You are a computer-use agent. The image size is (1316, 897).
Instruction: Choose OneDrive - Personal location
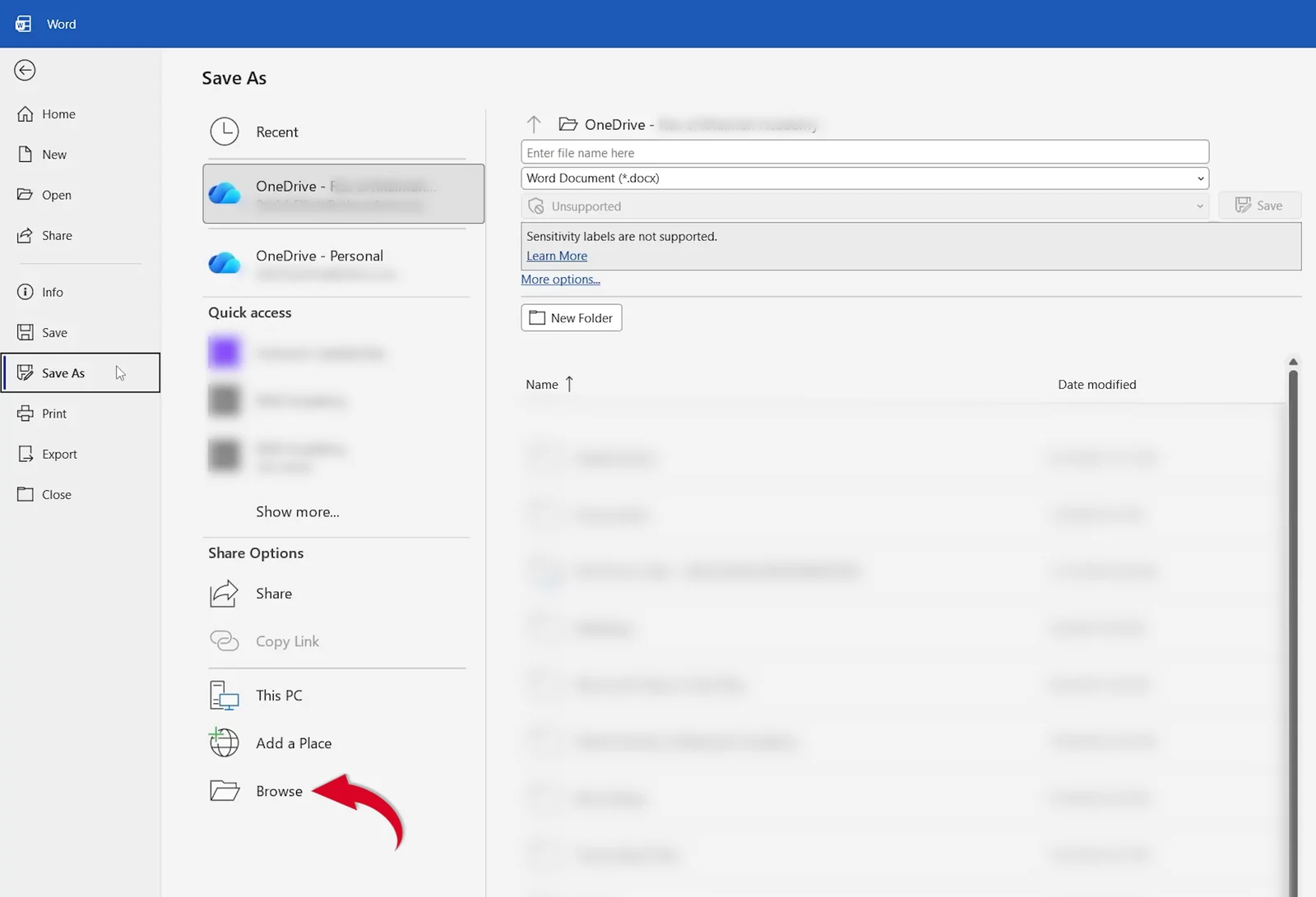click(337, 264)
